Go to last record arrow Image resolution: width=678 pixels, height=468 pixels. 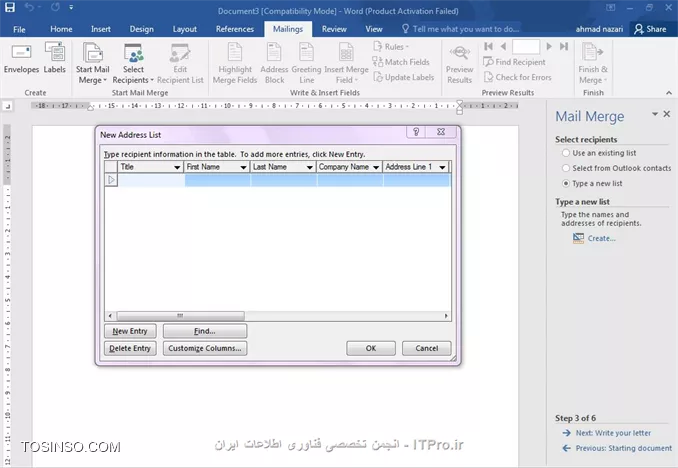[564, 46]
